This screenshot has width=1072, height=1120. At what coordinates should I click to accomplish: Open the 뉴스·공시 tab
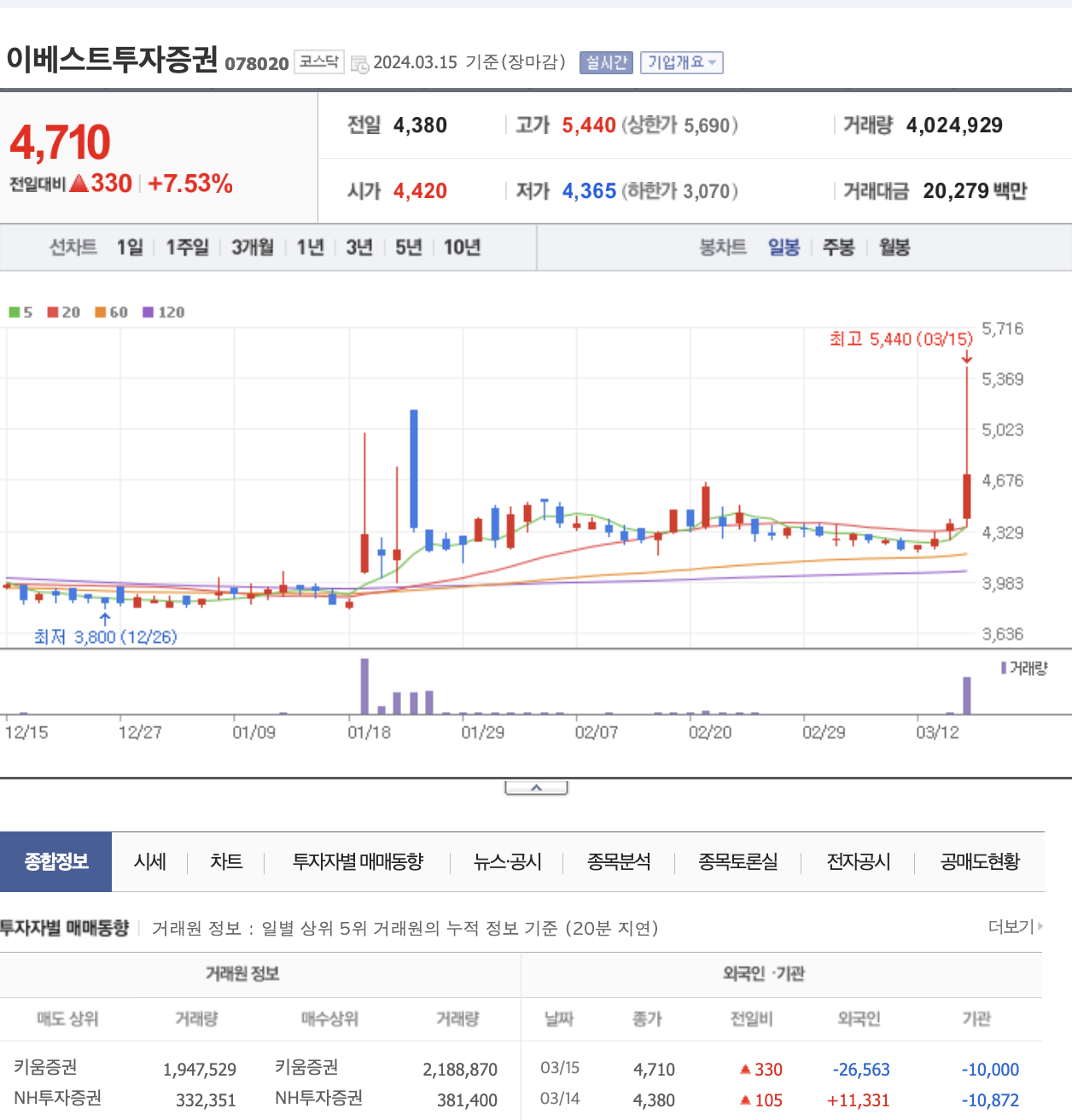508,862
